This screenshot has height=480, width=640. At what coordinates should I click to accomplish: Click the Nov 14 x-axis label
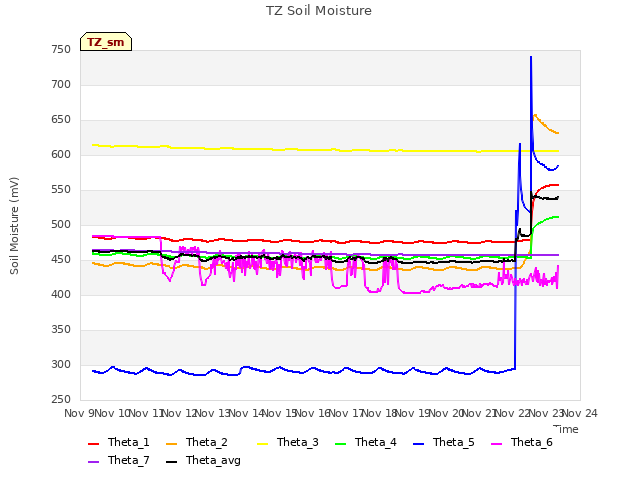247,413
